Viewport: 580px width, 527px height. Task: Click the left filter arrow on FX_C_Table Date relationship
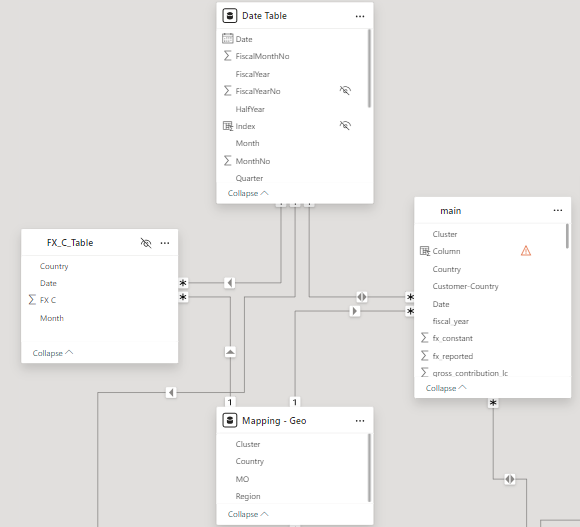pos(229,283)
